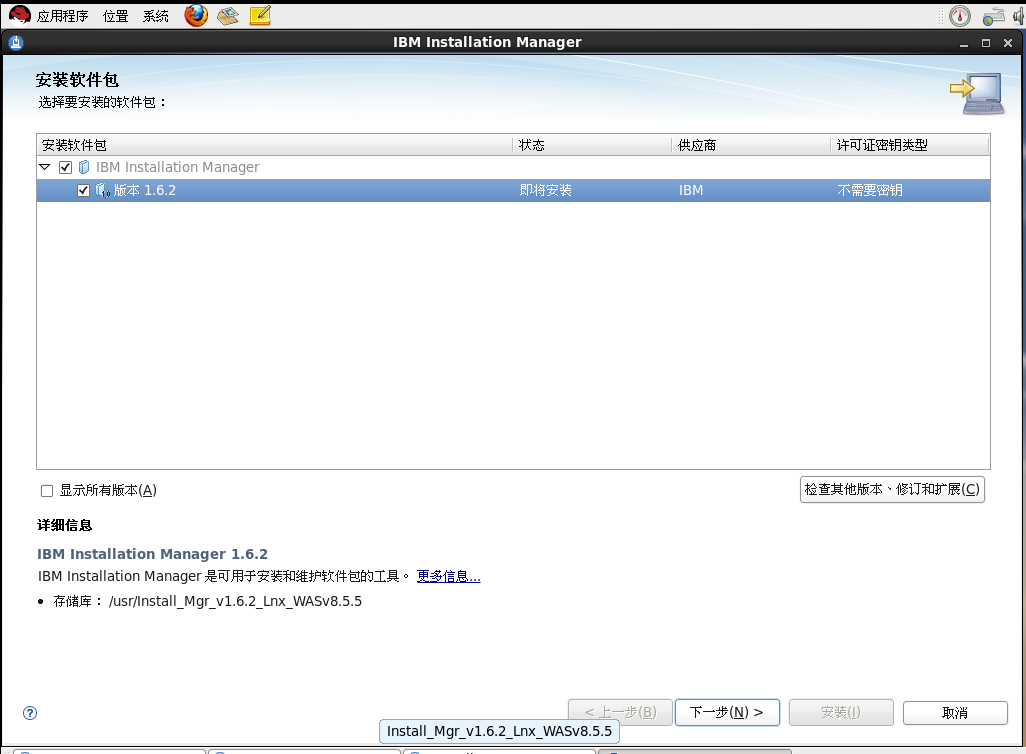Close the IBM Installation Manager window

pos(1008,43)
